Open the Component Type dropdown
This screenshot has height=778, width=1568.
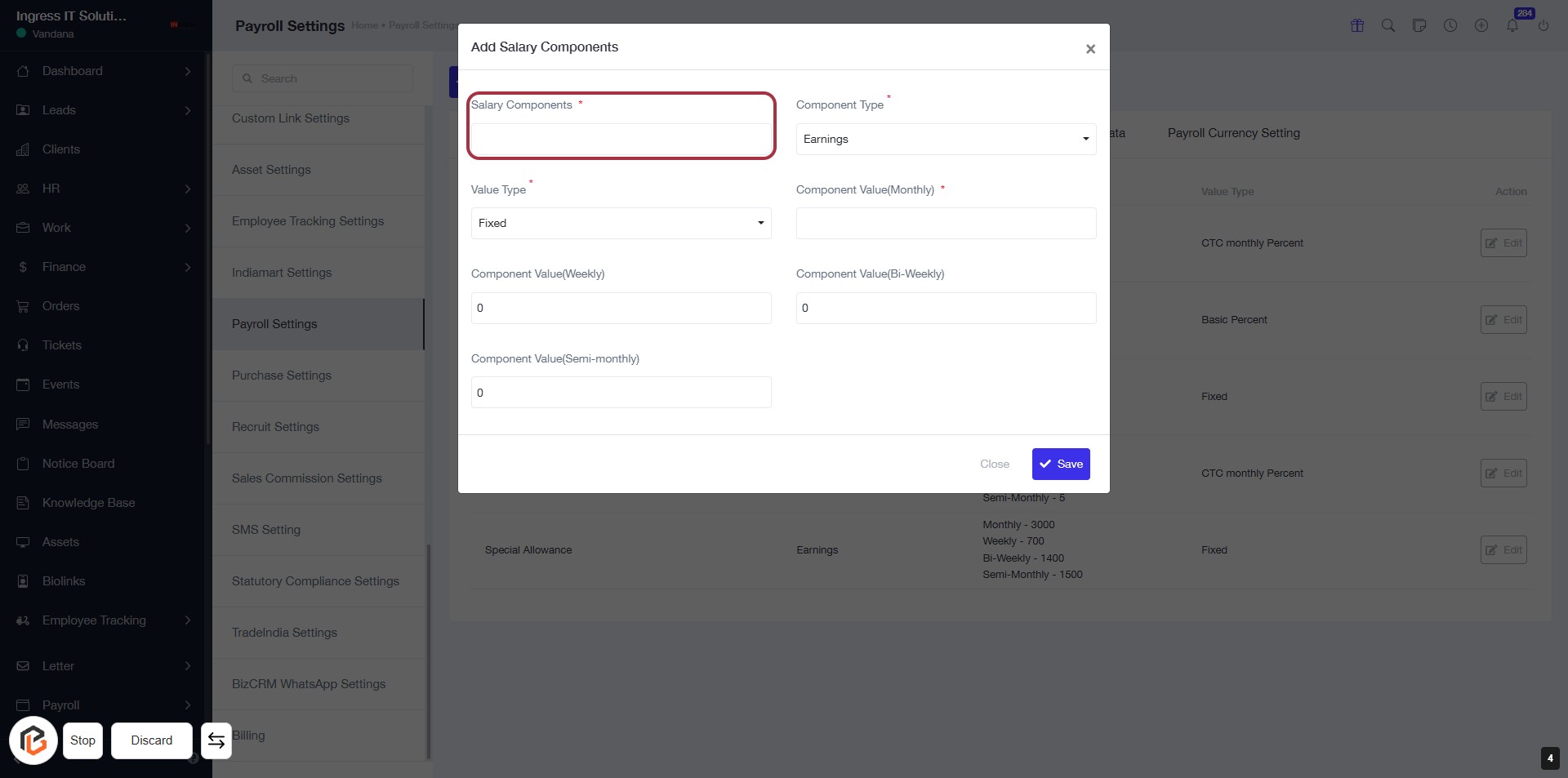click(x=946, y=139)
